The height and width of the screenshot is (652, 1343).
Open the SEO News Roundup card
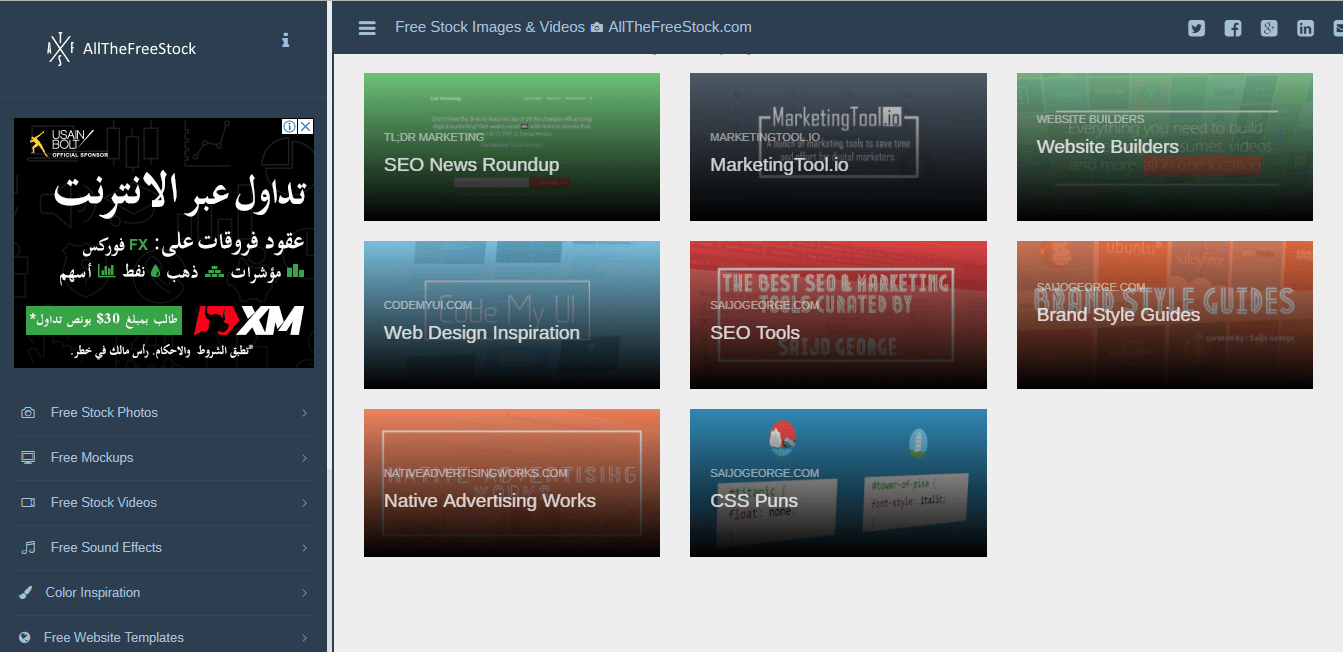(x=512, y=147)
